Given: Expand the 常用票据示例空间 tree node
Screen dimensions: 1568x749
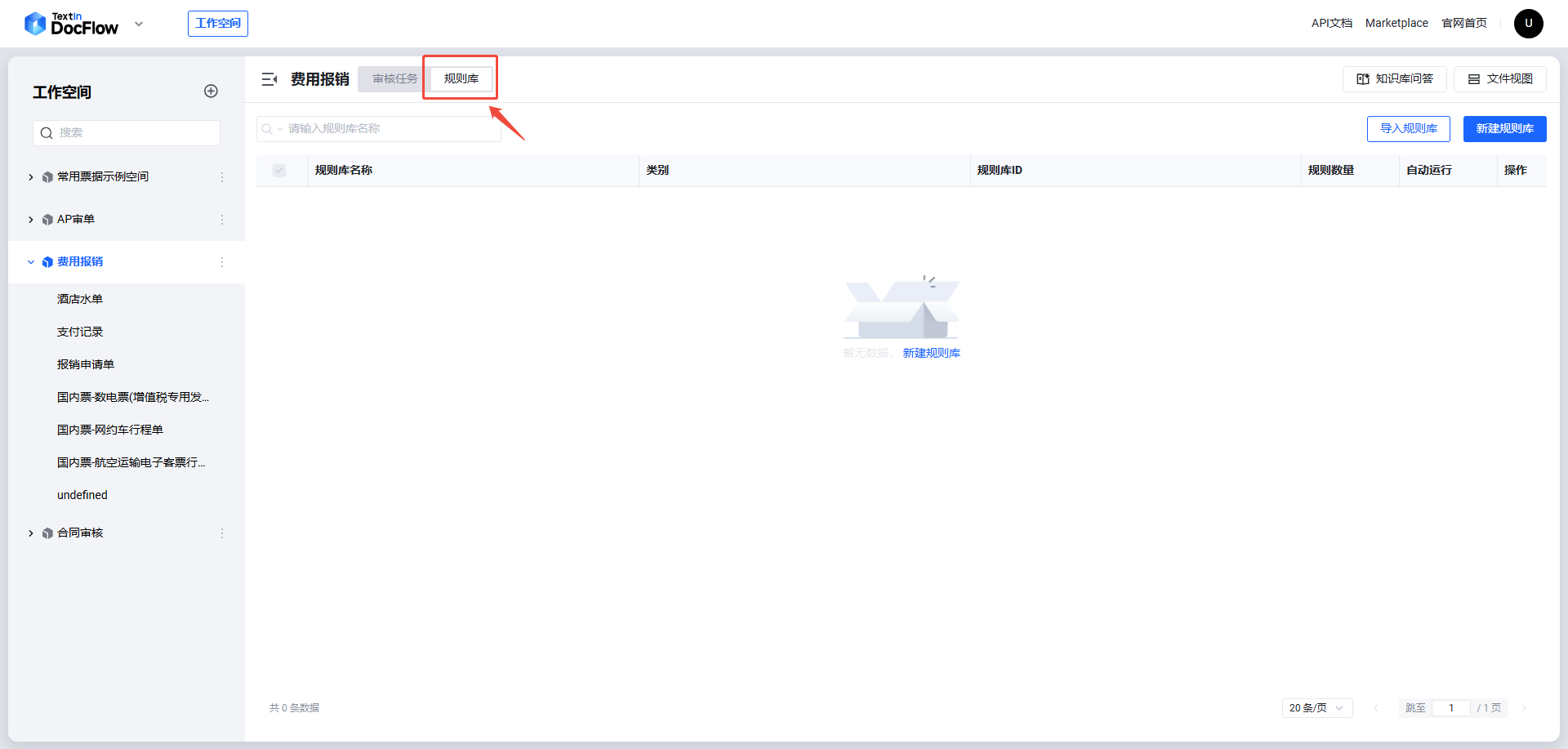Looking at the screenshot, I should 31,177.
